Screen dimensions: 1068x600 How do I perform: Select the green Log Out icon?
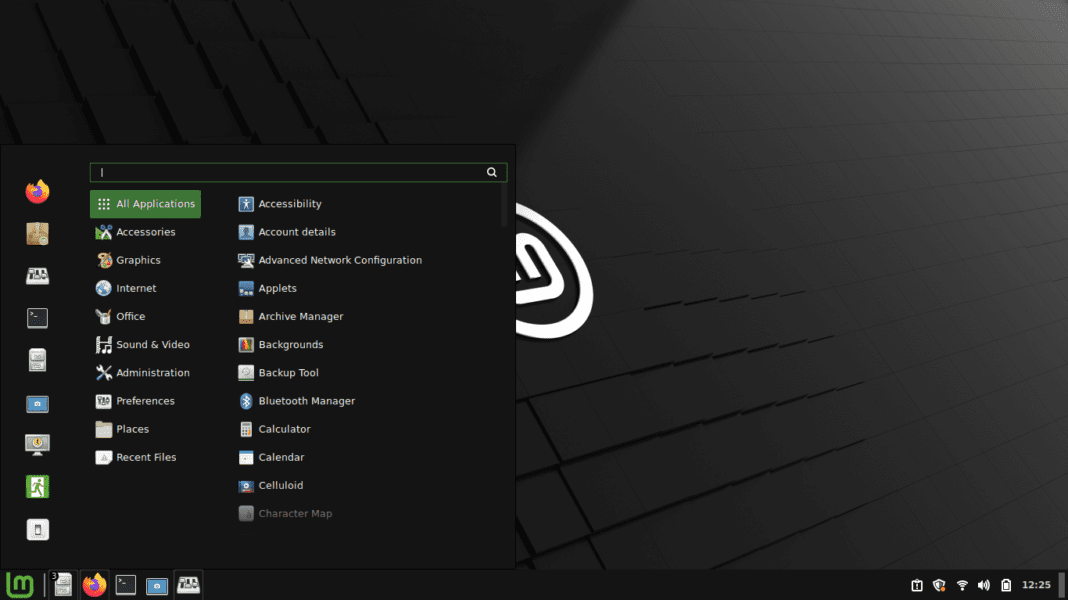(x=37, y=486)
